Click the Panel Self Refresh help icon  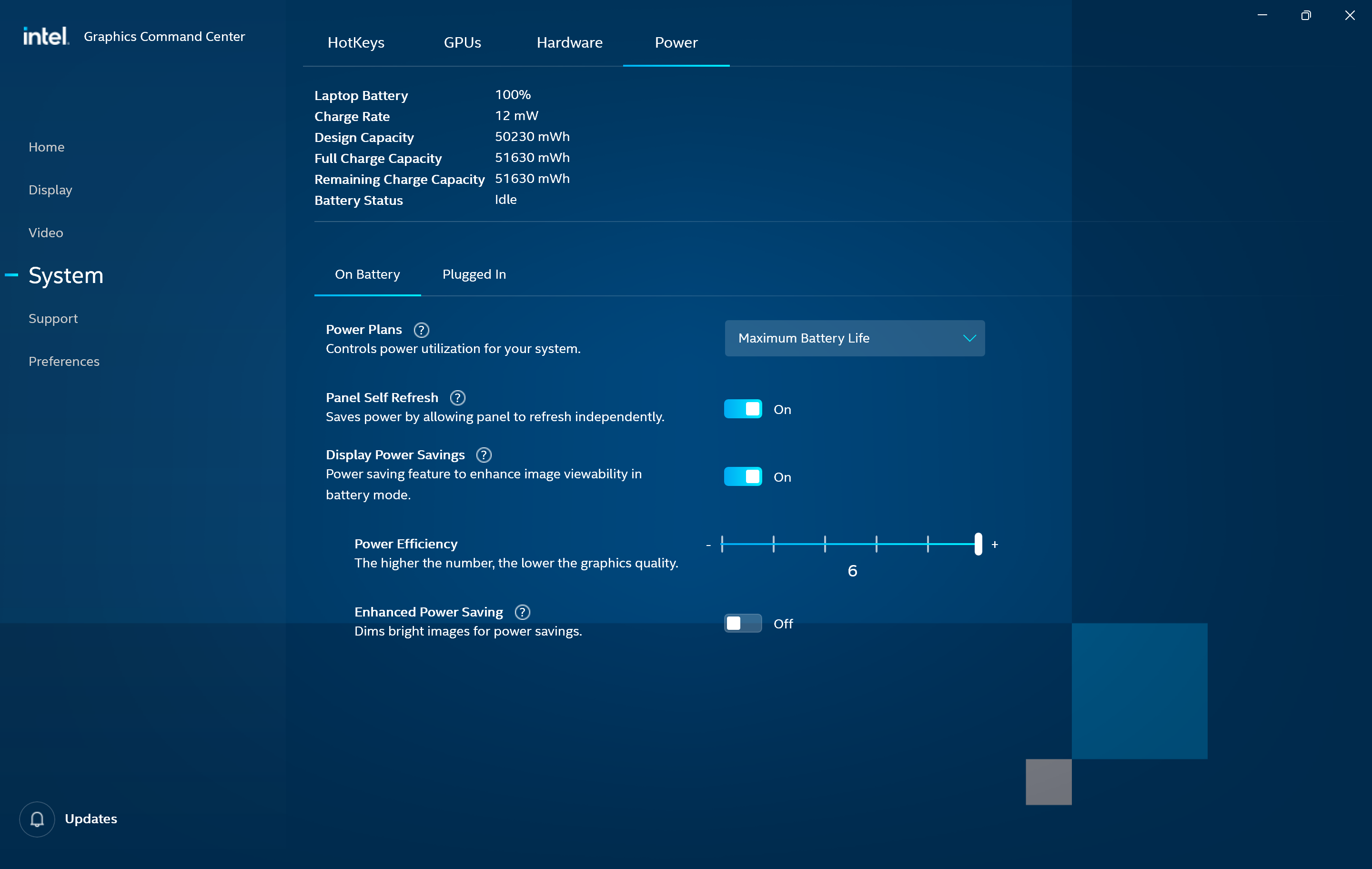coord(457,398)
